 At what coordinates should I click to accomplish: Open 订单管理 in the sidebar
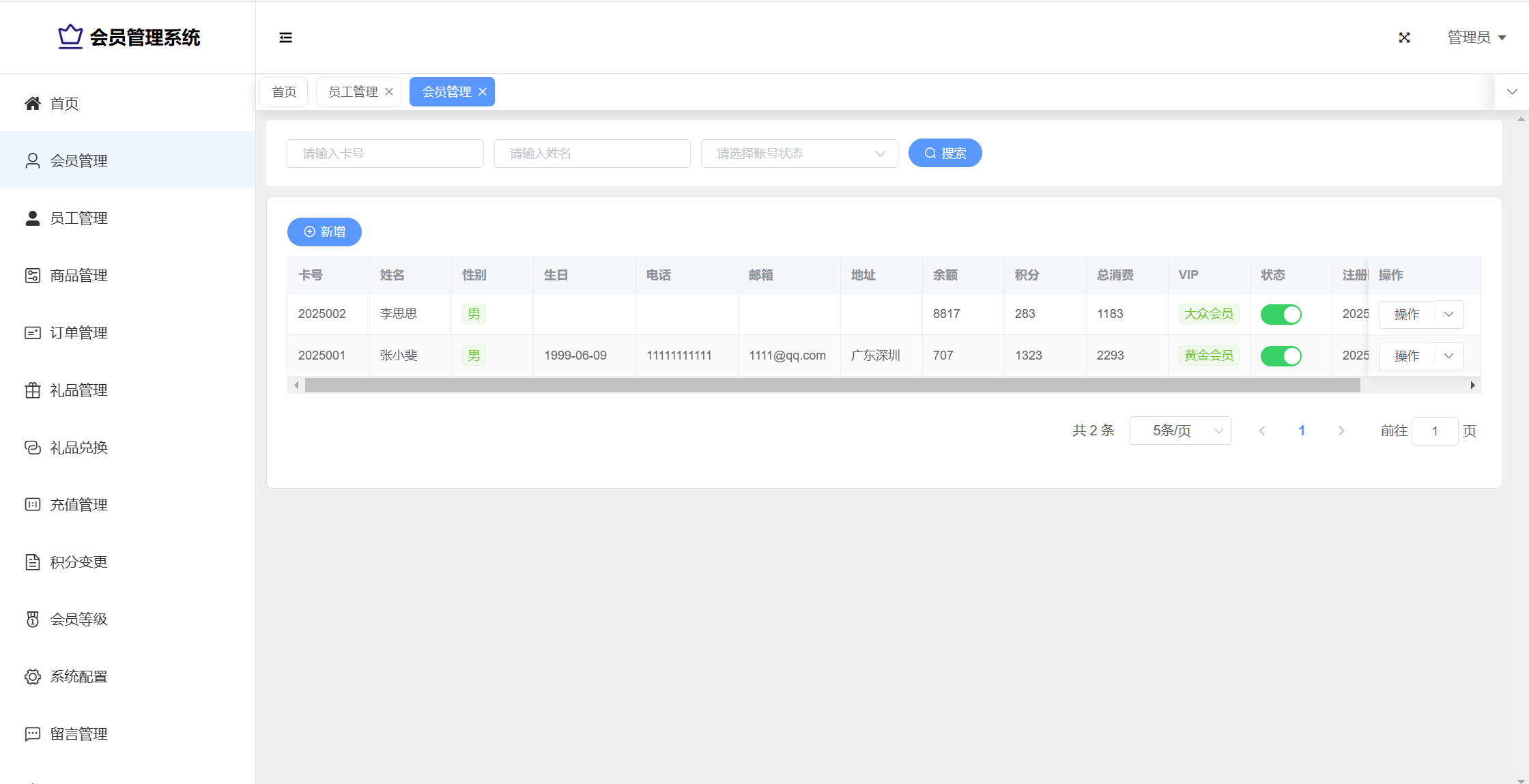(78, 333)
